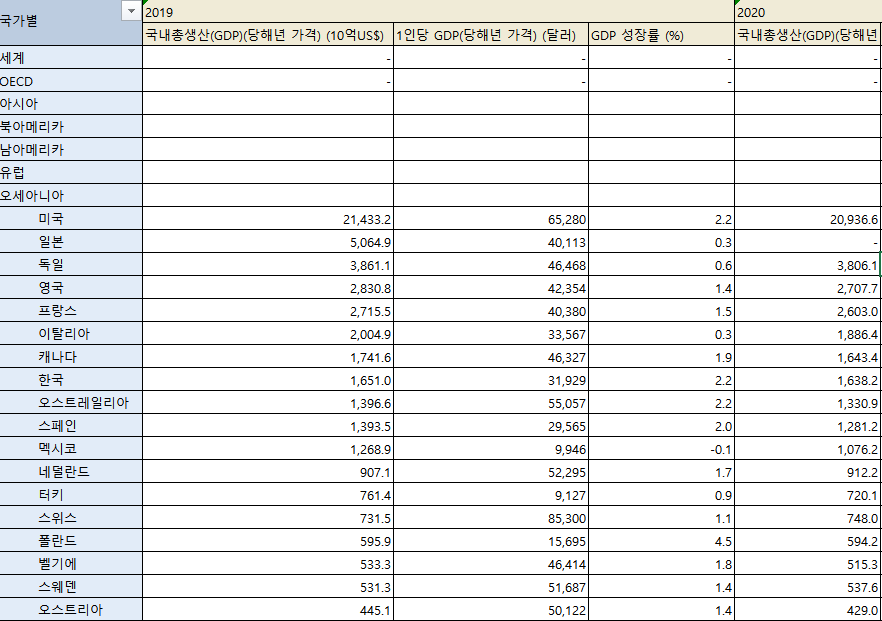This screenshot has height=621, width=882.
Task: Select the 북아메리카 row label
Action: point(71,127)
